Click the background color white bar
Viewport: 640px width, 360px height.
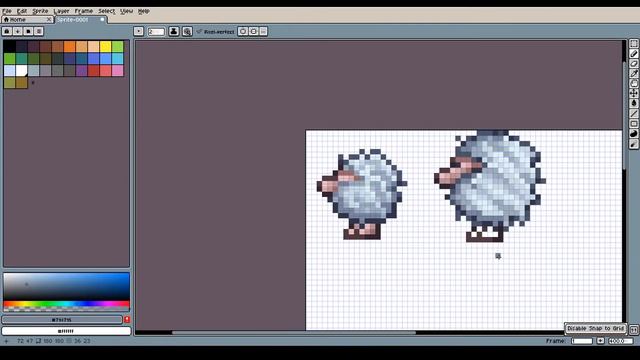click(67, 331)
